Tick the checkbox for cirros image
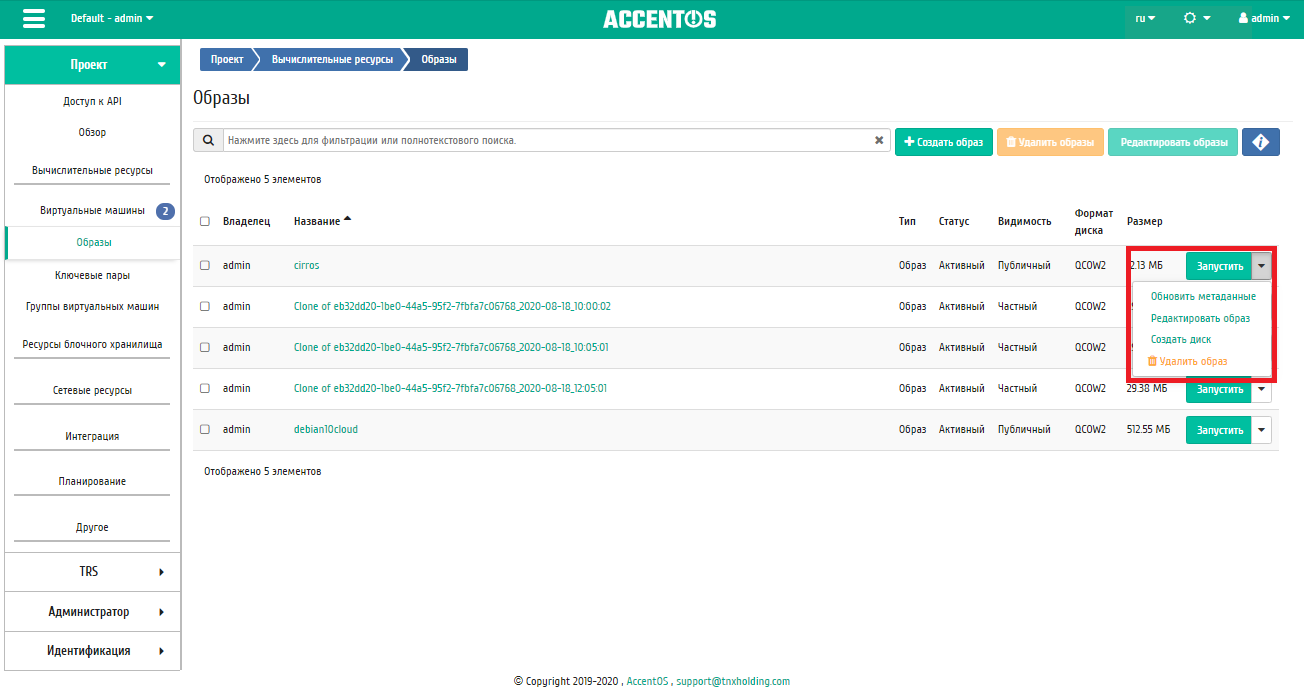The image size is (1304, 692). (205, 266)
